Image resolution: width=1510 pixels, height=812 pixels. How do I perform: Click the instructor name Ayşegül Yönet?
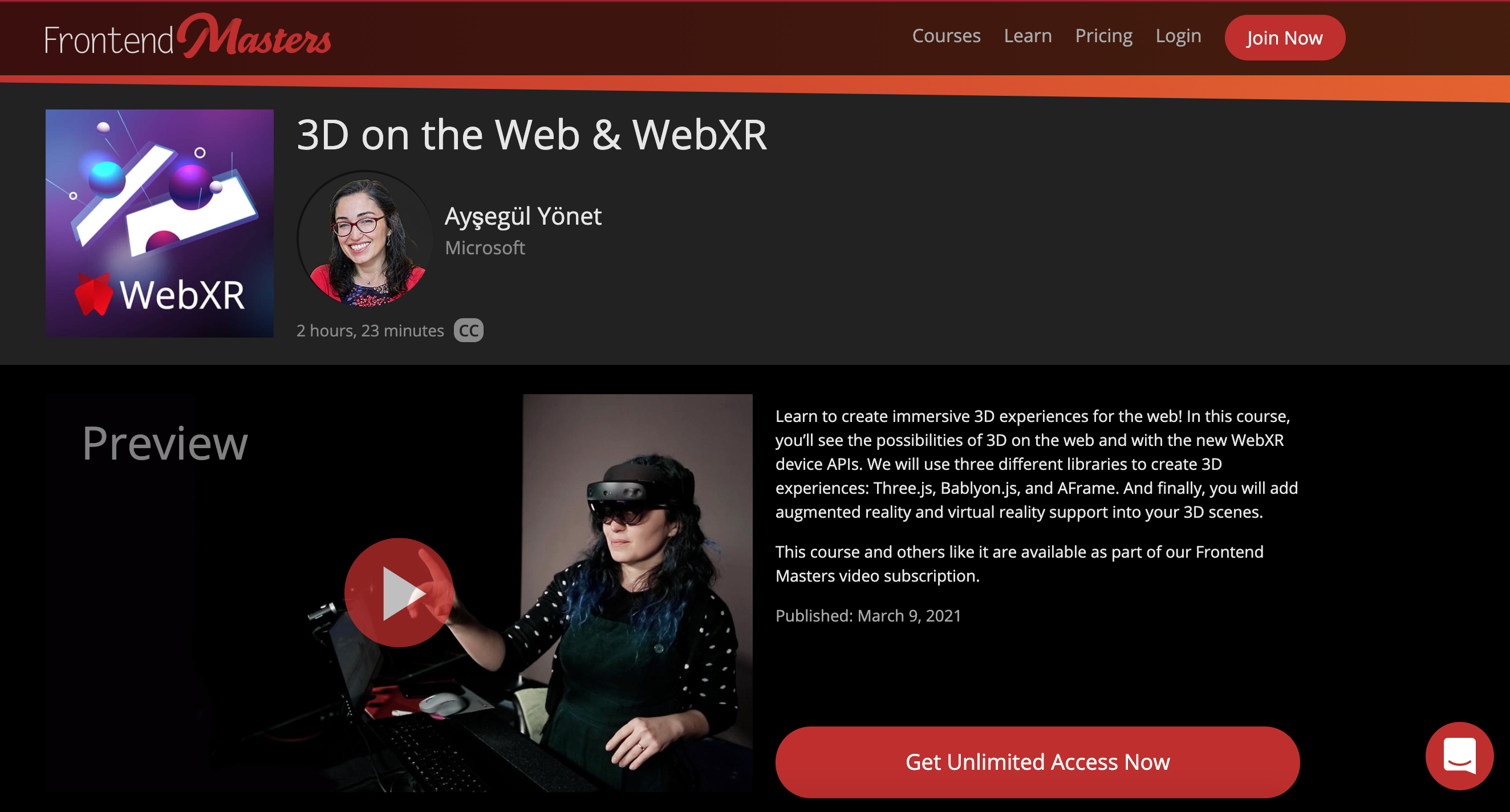523,216
